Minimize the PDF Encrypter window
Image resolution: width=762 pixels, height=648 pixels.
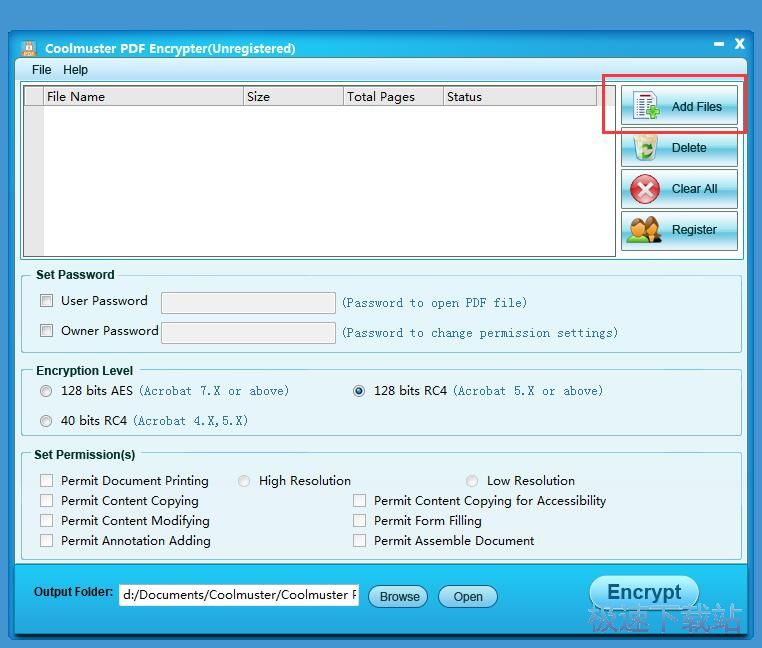719,44
